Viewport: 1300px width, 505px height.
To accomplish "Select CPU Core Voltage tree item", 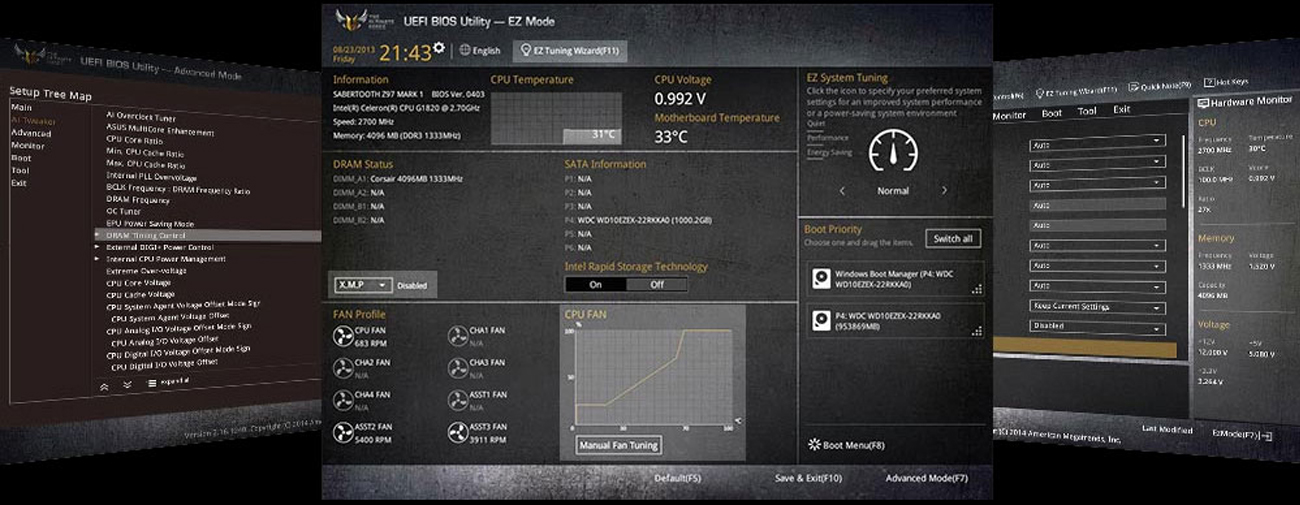I will [140, 282].
